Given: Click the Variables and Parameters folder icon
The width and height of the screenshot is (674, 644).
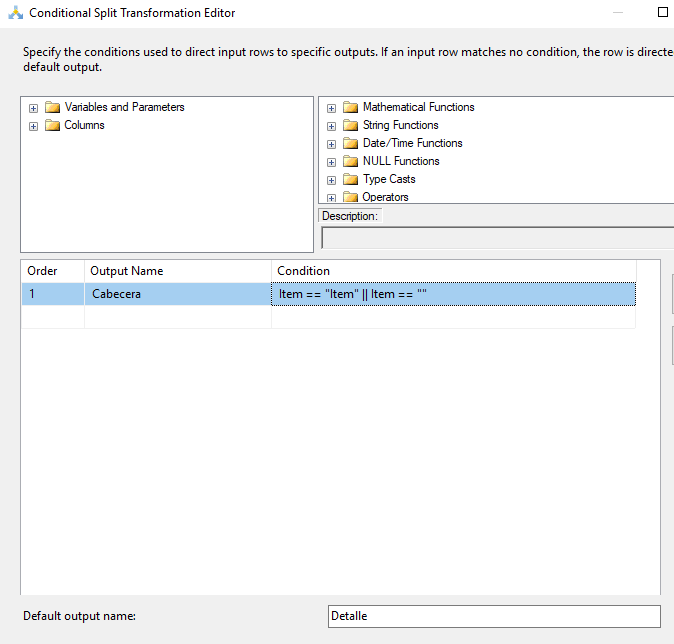Looking at the screenshot, I should 52,107.
